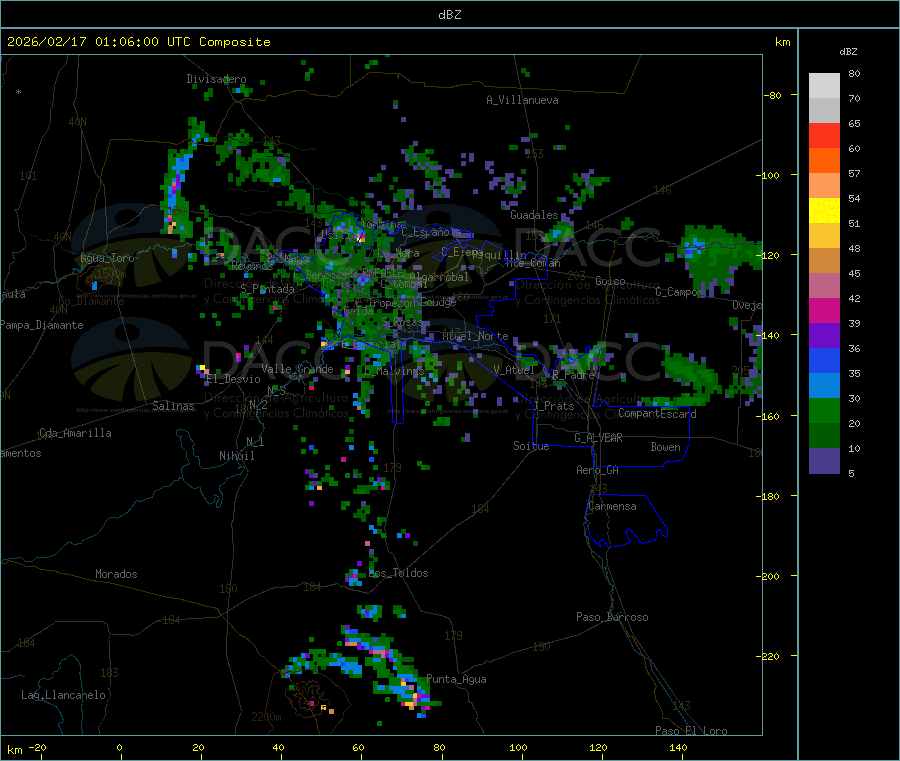
Task: Click the white 70-80 dBZ color swatch
Action: click(824, 86)
